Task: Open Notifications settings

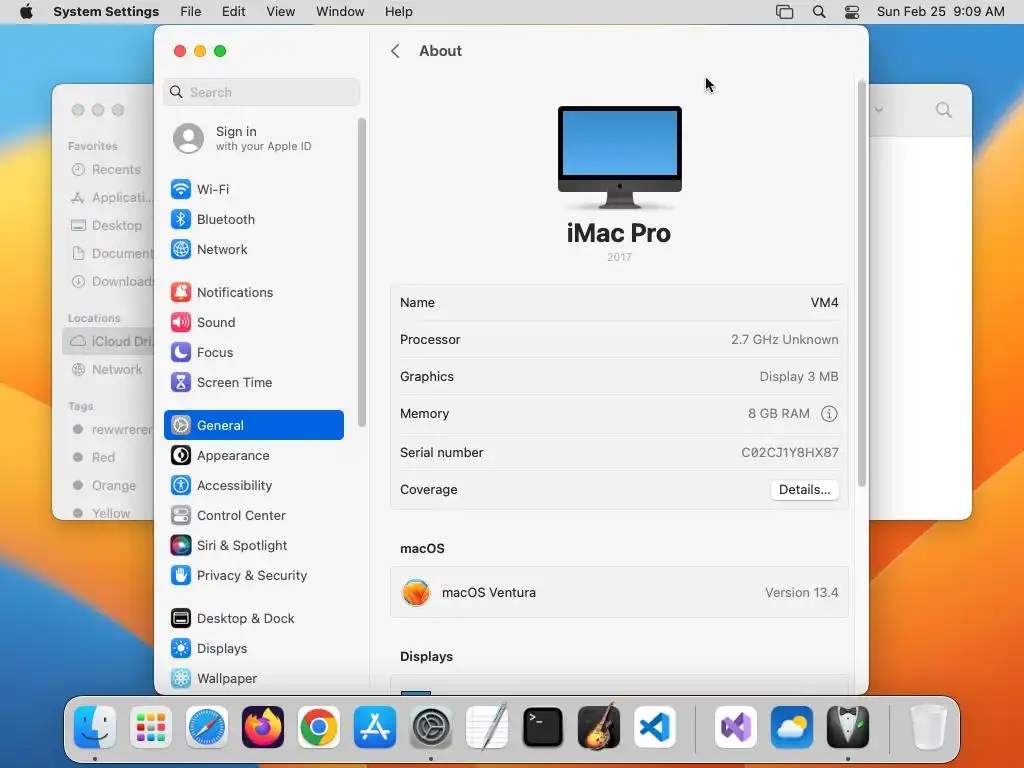Action: click(253, 293)
